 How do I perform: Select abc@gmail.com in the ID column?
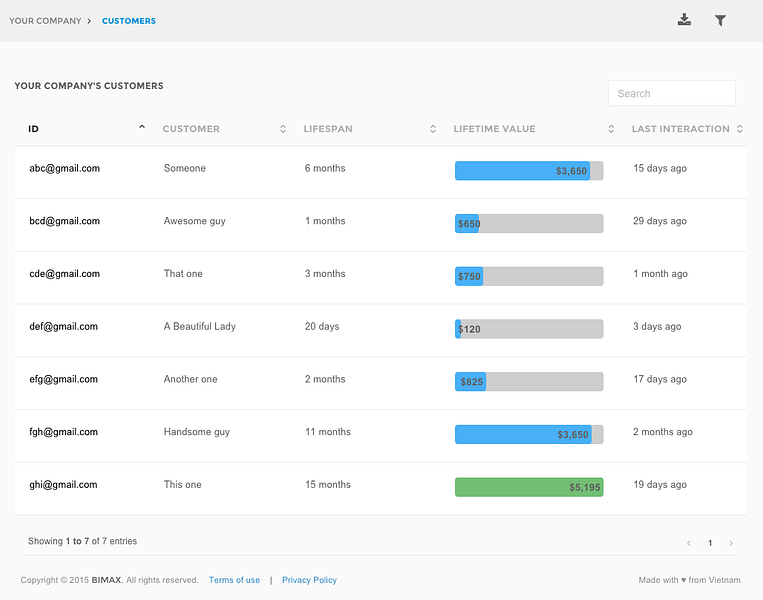[x=64, y=168]
